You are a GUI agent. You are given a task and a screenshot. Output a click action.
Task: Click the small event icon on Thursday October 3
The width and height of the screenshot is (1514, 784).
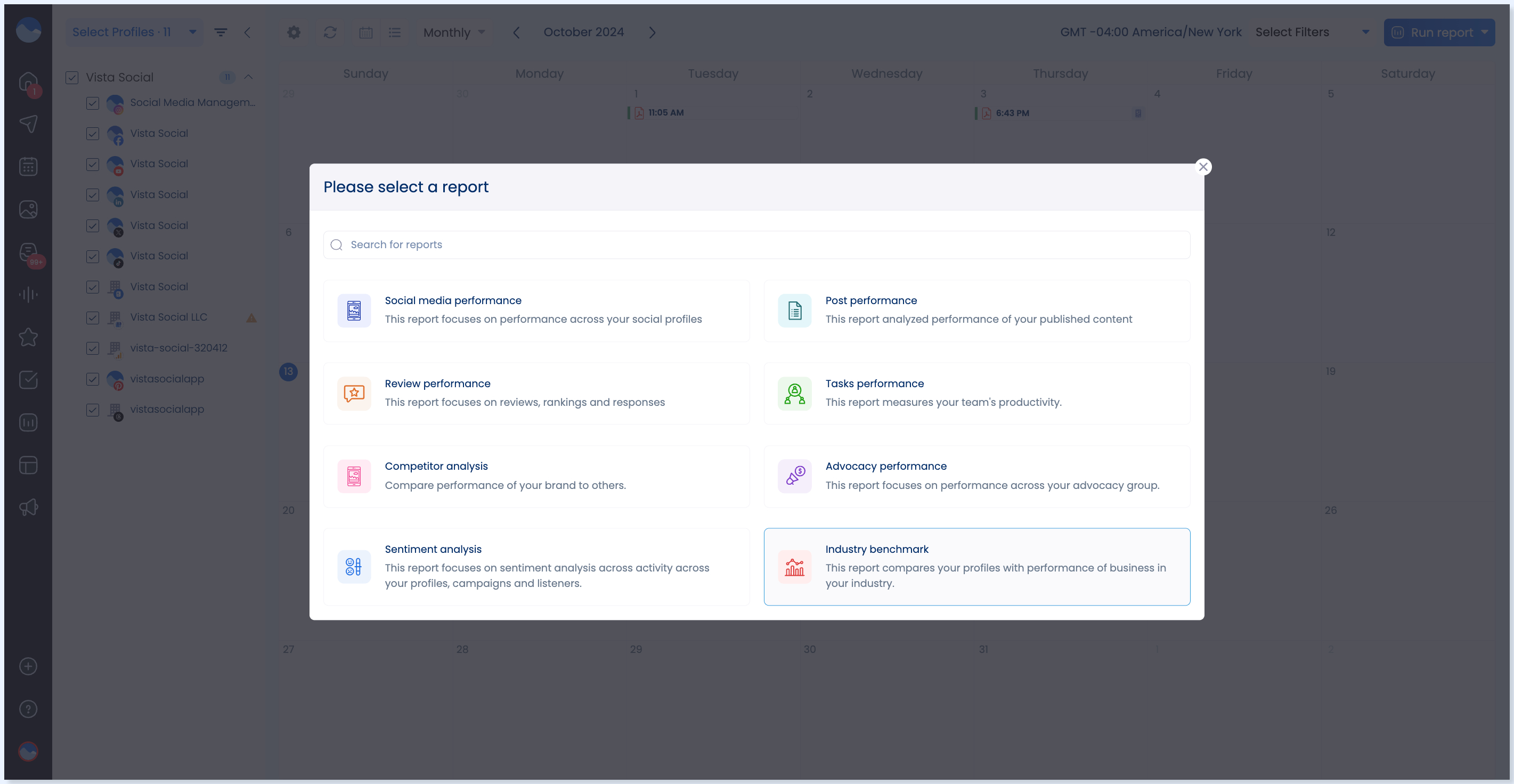pyautogui.click(x=1138, y=113)
